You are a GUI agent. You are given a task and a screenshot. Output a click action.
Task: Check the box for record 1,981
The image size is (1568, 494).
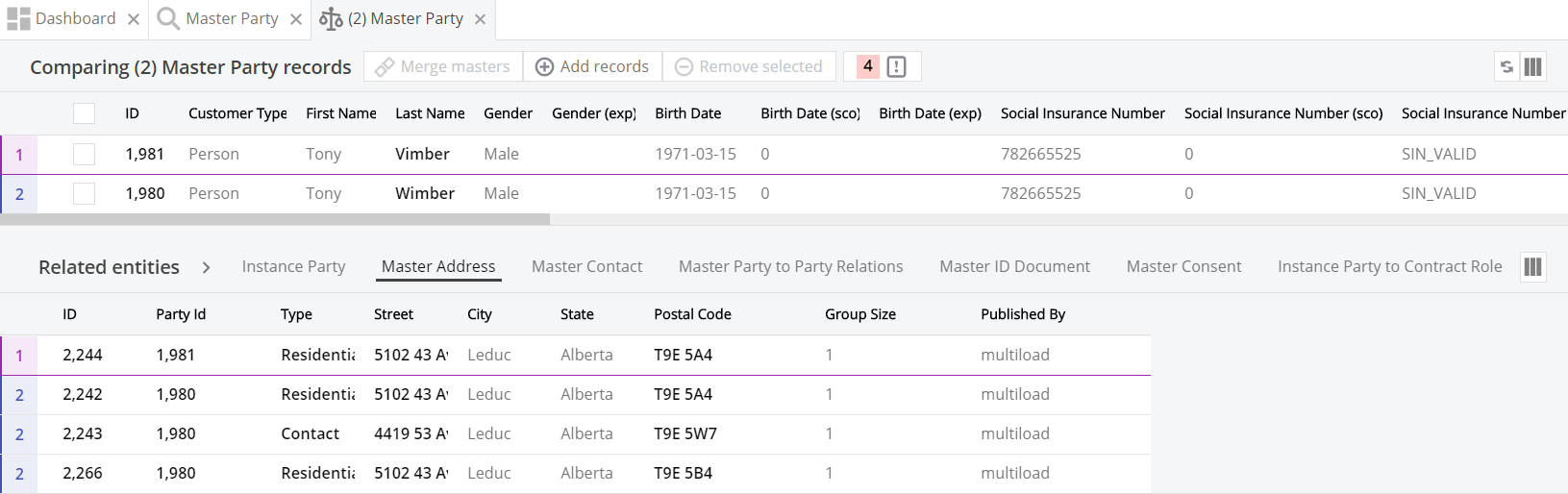(x=85, y=154)
